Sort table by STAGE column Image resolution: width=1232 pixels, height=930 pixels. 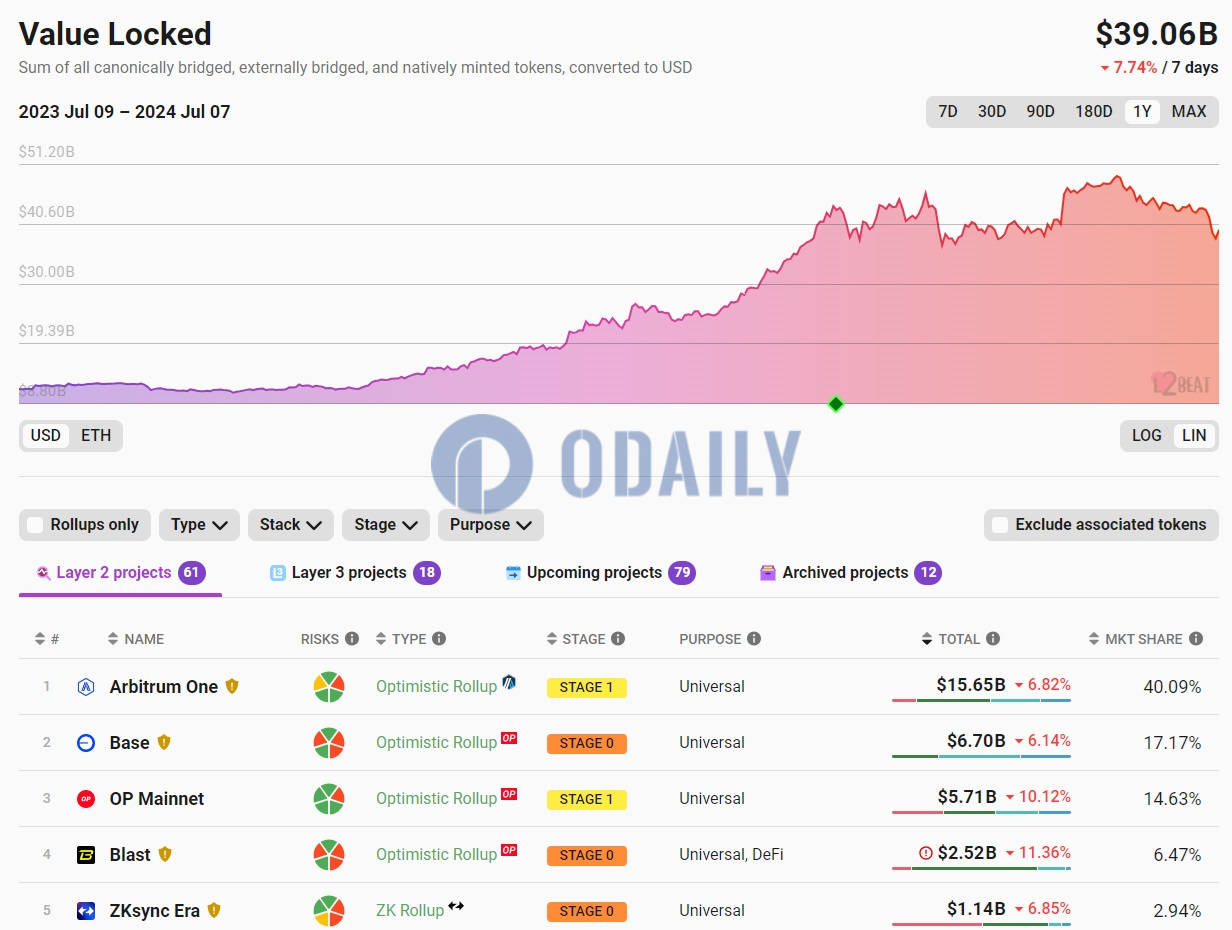click(x=577, y=639)
